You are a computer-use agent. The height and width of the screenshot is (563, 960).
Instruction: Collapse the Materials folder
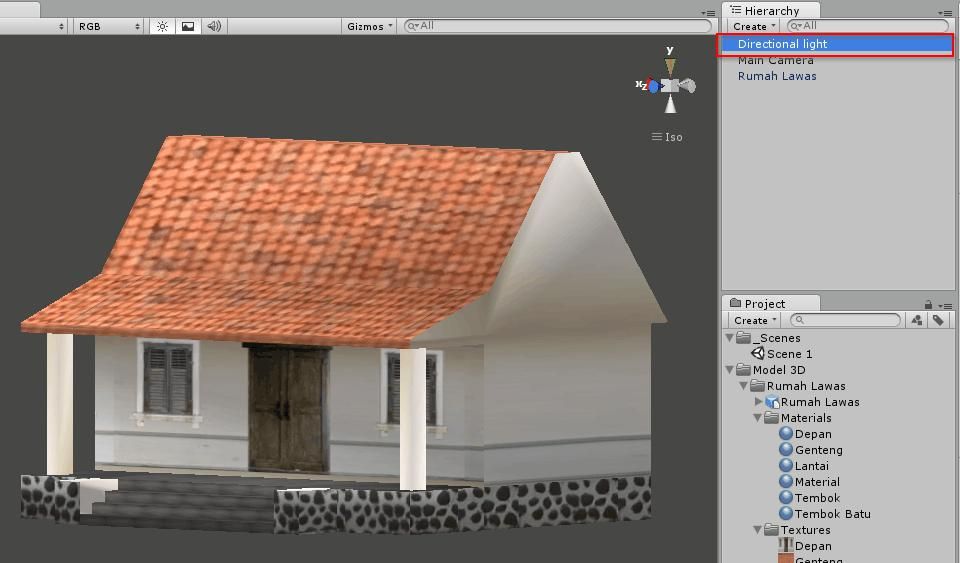click(x=759, y=418)
